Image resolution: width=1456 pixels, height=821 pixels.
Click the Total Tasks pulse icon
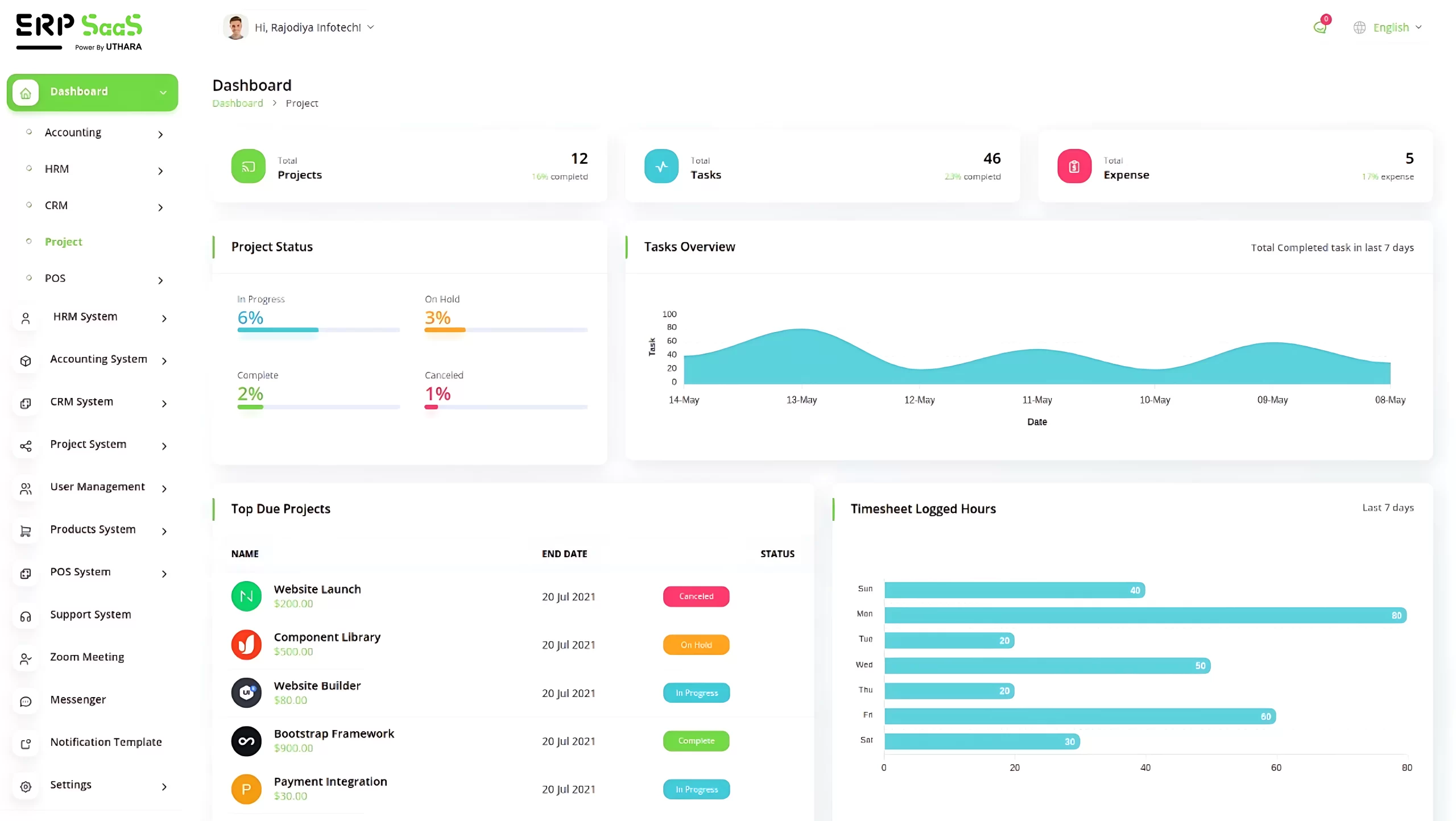(661, 166)
